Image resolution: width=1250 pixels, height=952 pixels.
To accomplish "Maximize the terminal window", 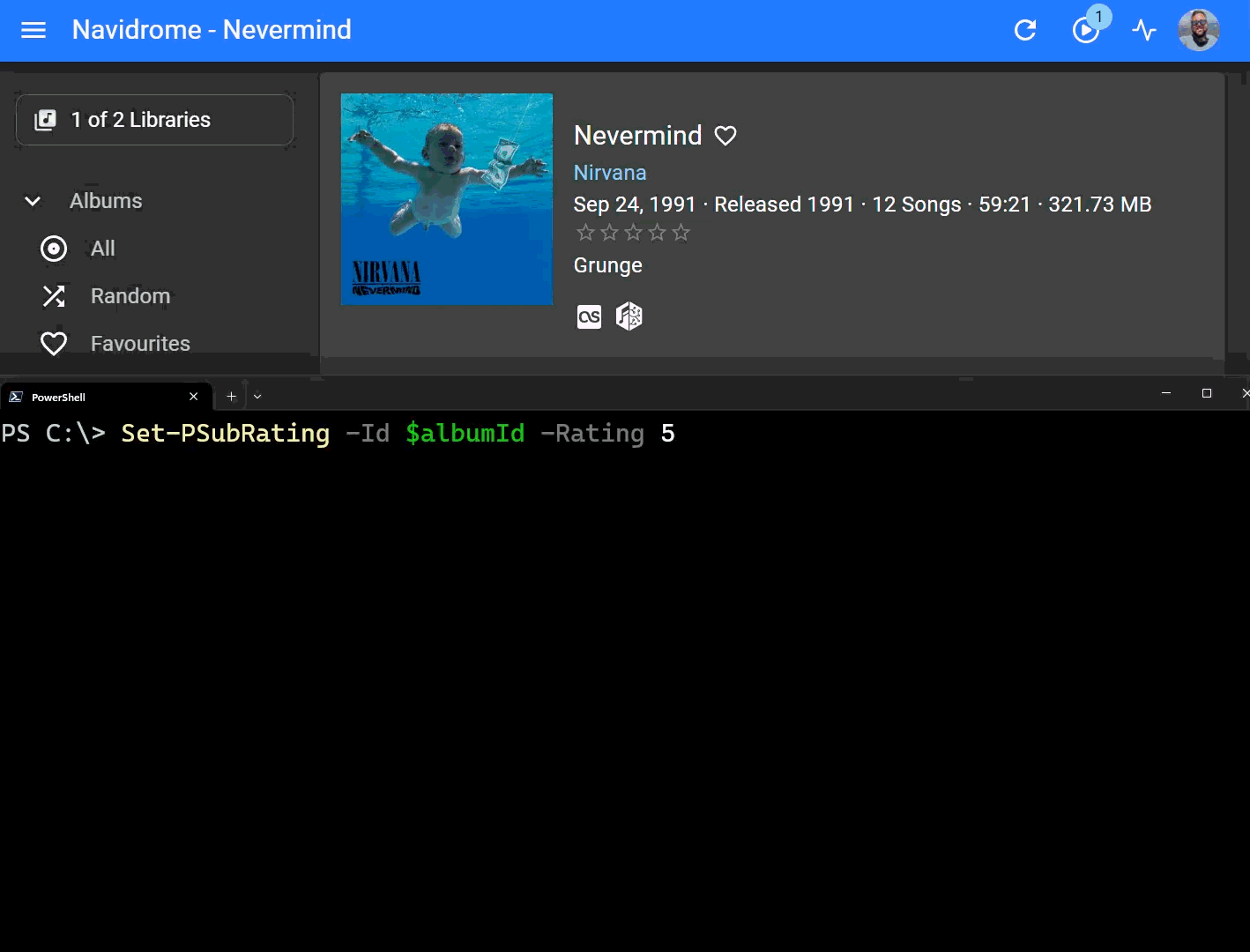I will [x=1207, y=393].
